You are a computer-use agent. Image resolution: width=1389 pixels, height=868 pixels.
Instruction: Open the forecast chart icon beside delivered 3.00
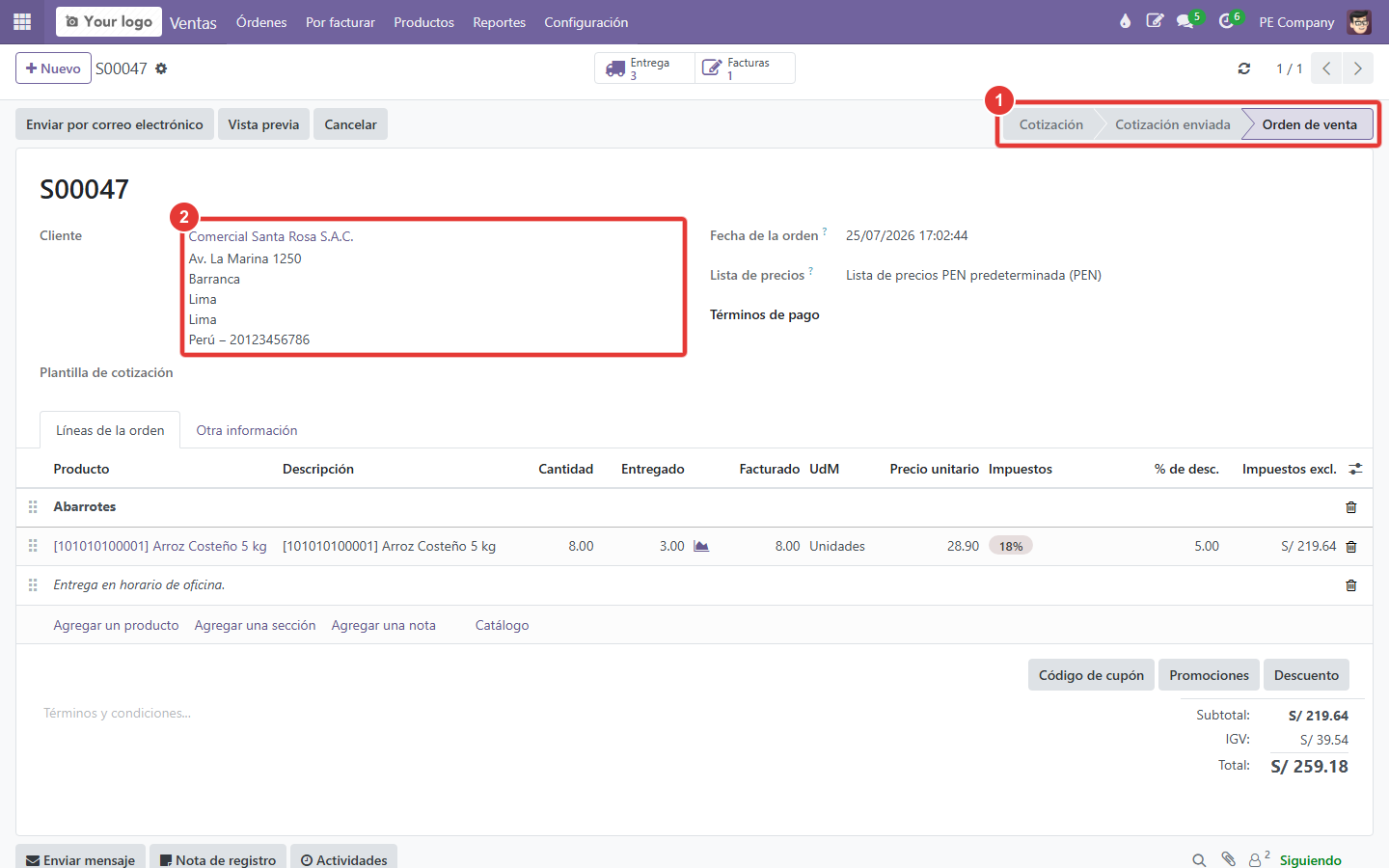coord(701,546)
